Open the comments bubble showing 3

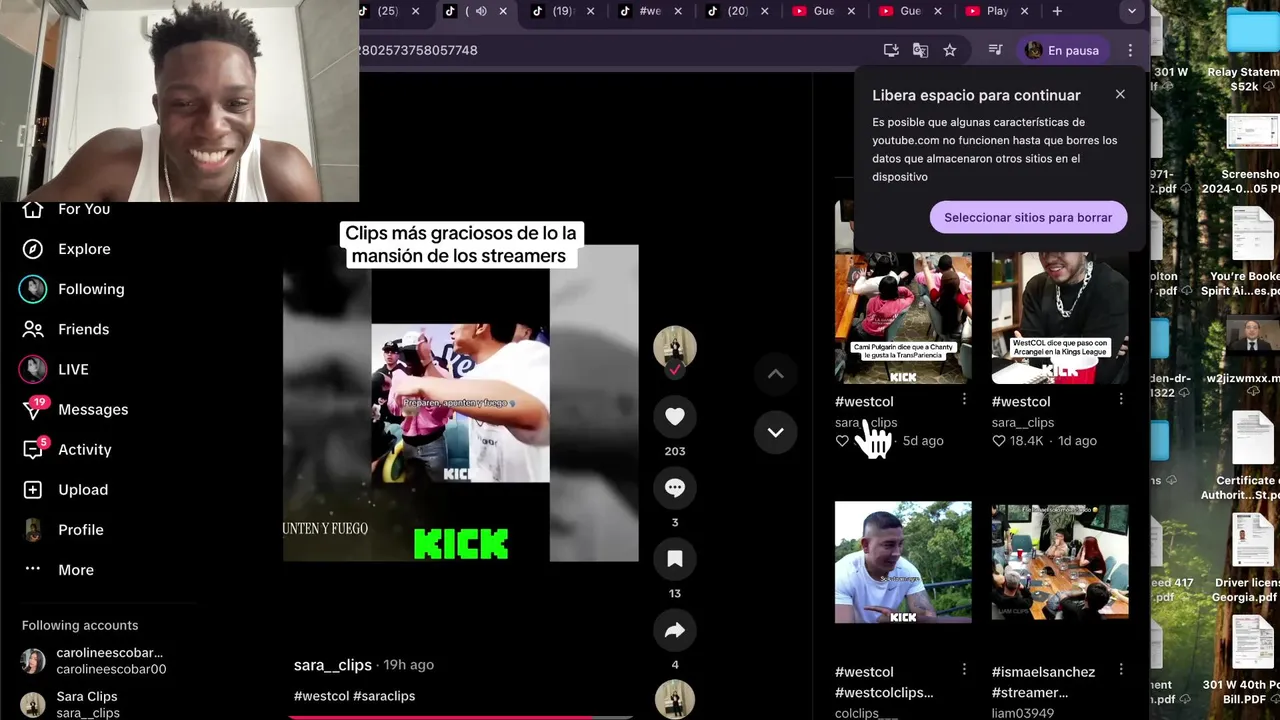[x=675, y=488]
